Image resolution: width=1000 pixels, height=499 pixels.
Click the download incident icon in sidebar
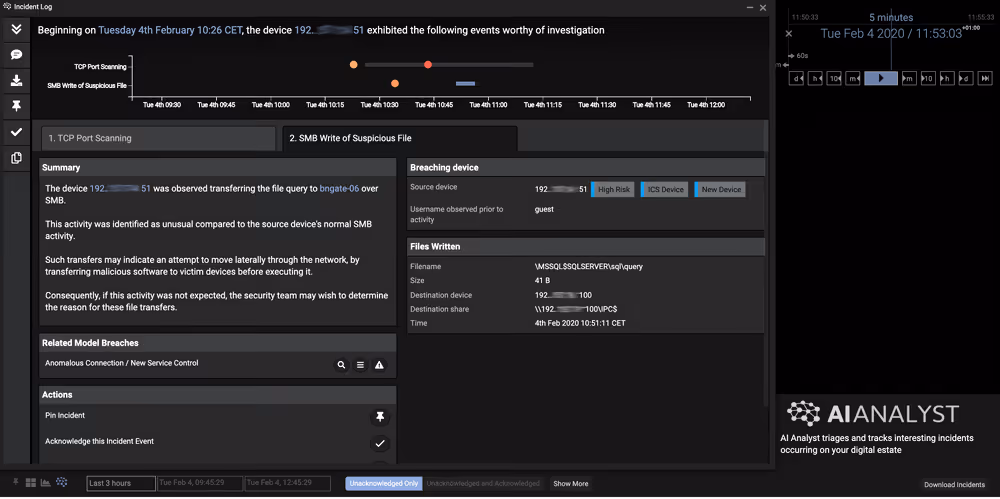tap(17, 80)
